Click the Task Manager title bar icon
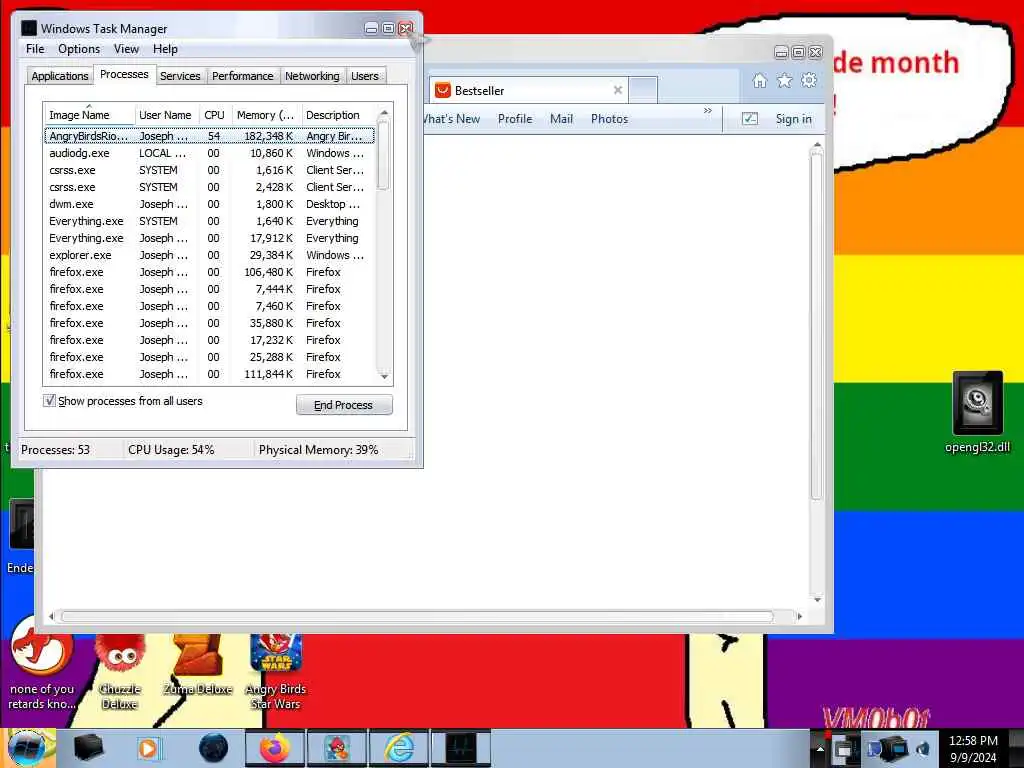Image resolution: width=1024 pixels, height=768 pixels. [x=29, y=28]
